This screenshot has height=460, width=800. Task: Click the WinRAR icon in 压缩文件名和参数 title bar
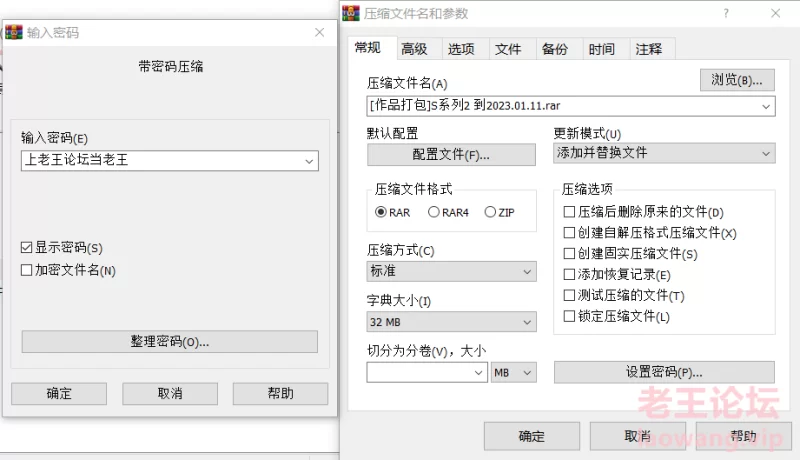click(351, 13)
